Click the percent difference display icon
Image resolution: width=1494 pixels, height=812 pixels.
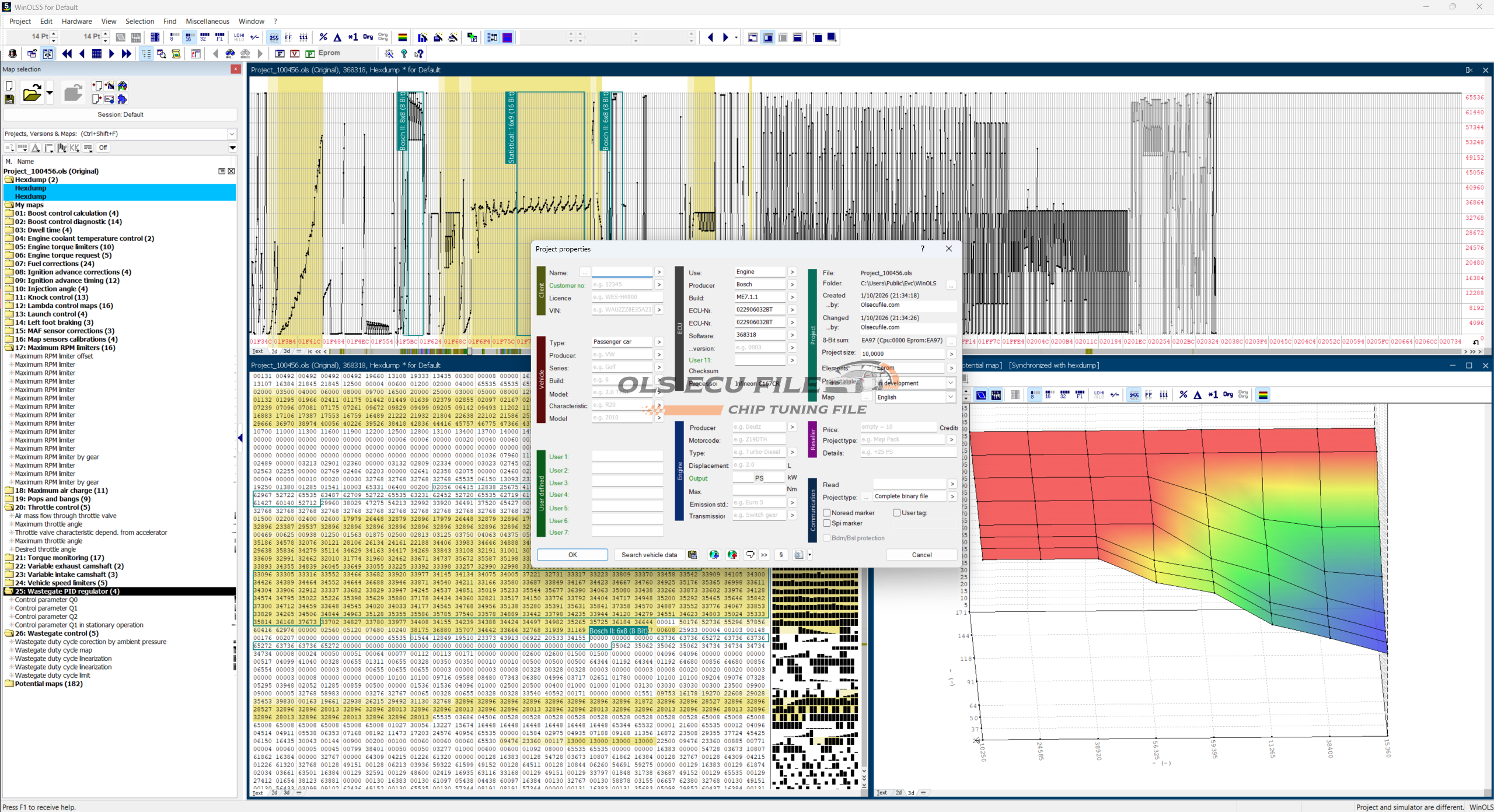click(323, 37)
